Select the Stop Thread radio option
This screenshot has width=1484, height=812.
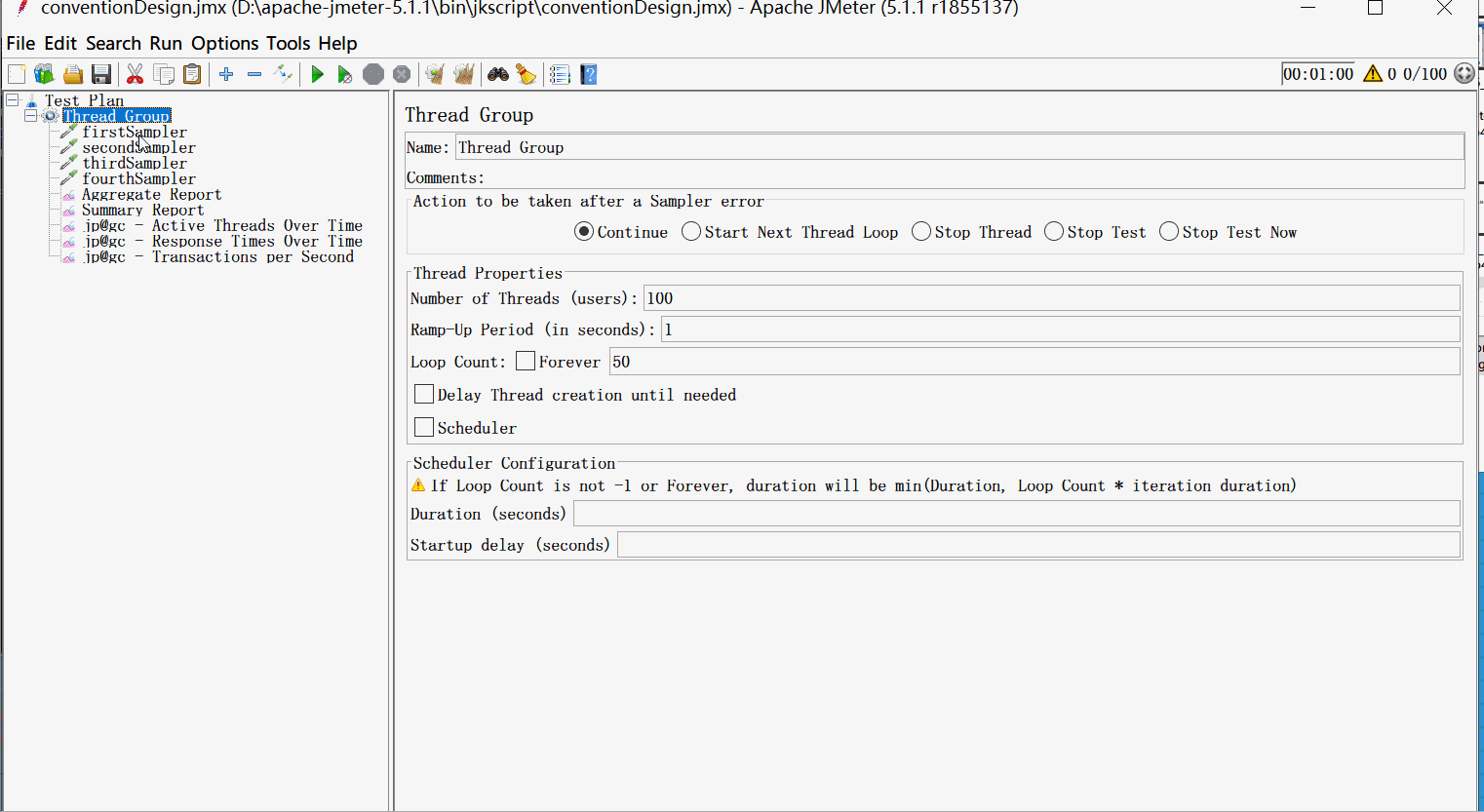point(921,232)
